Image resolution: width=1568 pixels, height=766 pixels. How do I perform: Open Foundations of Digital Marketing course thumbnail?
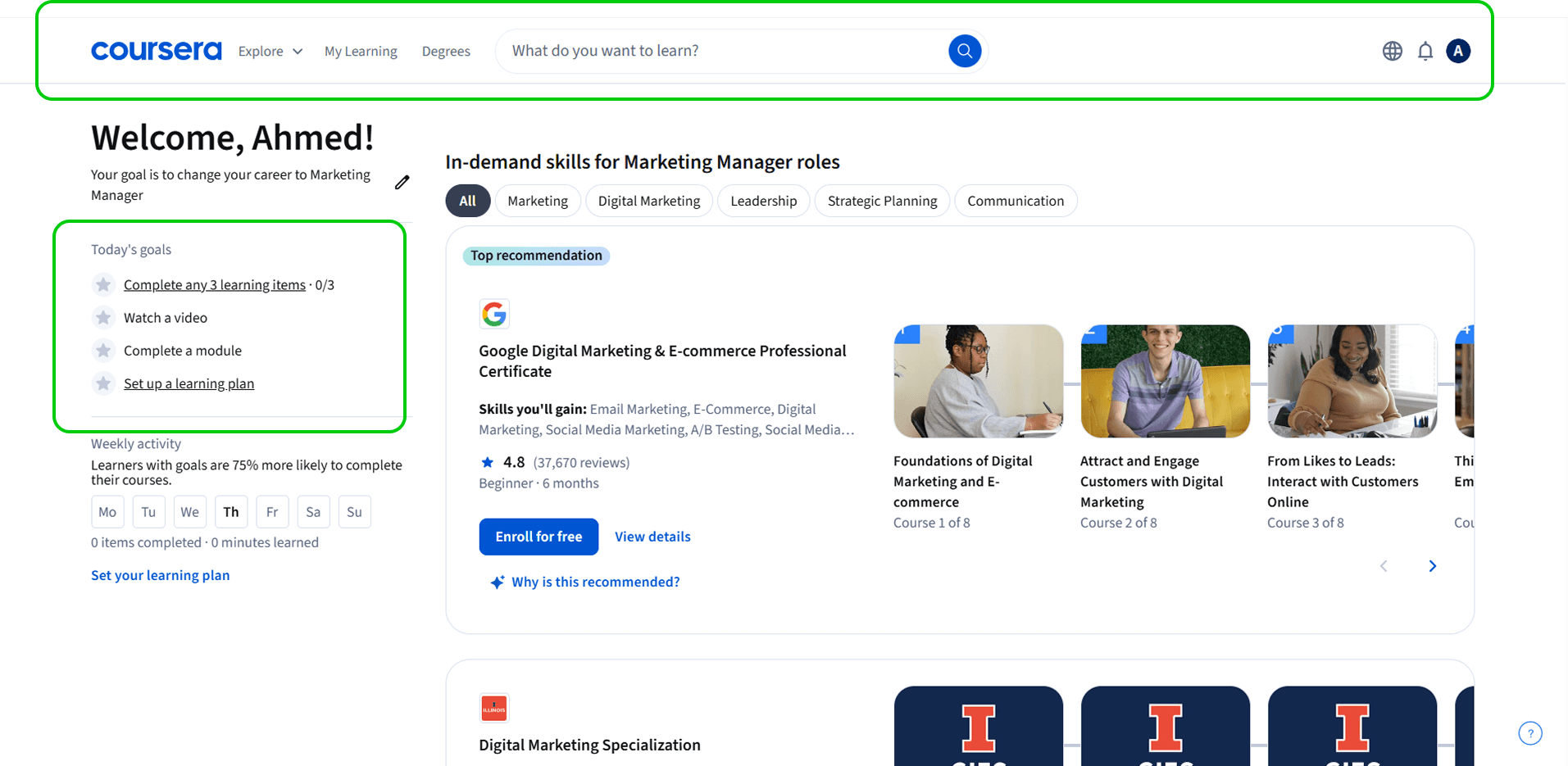click(x=979, y=381)
